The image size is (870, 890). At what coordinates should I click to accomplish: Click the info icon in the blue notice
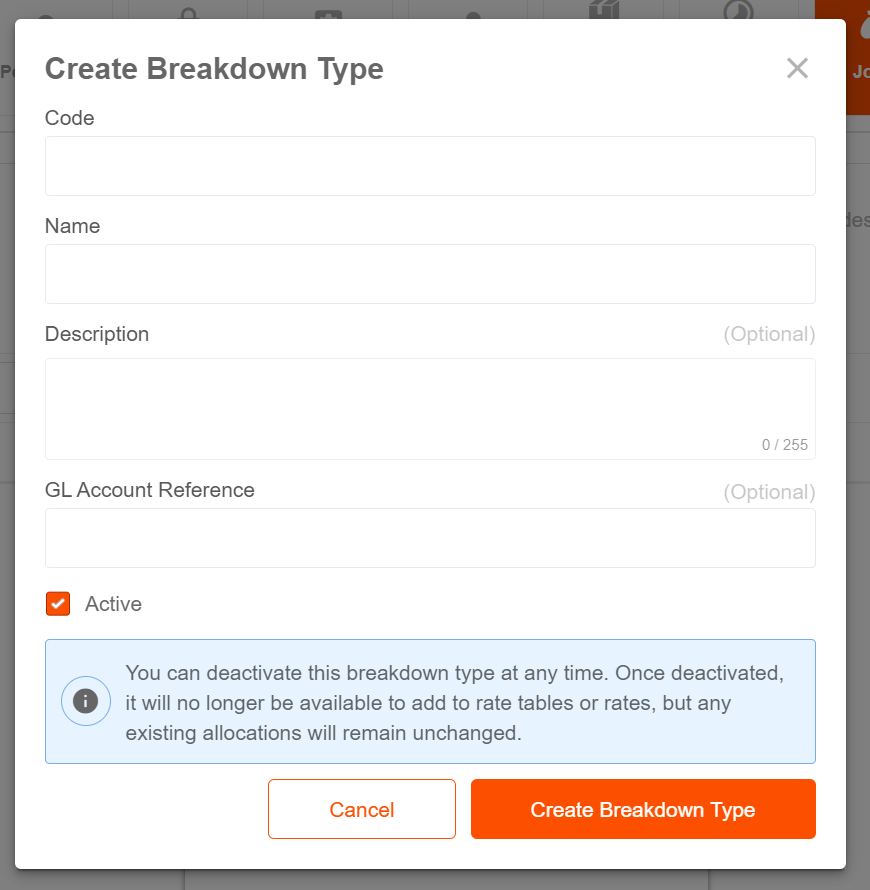pyautogui.click(x=86, y=701)
